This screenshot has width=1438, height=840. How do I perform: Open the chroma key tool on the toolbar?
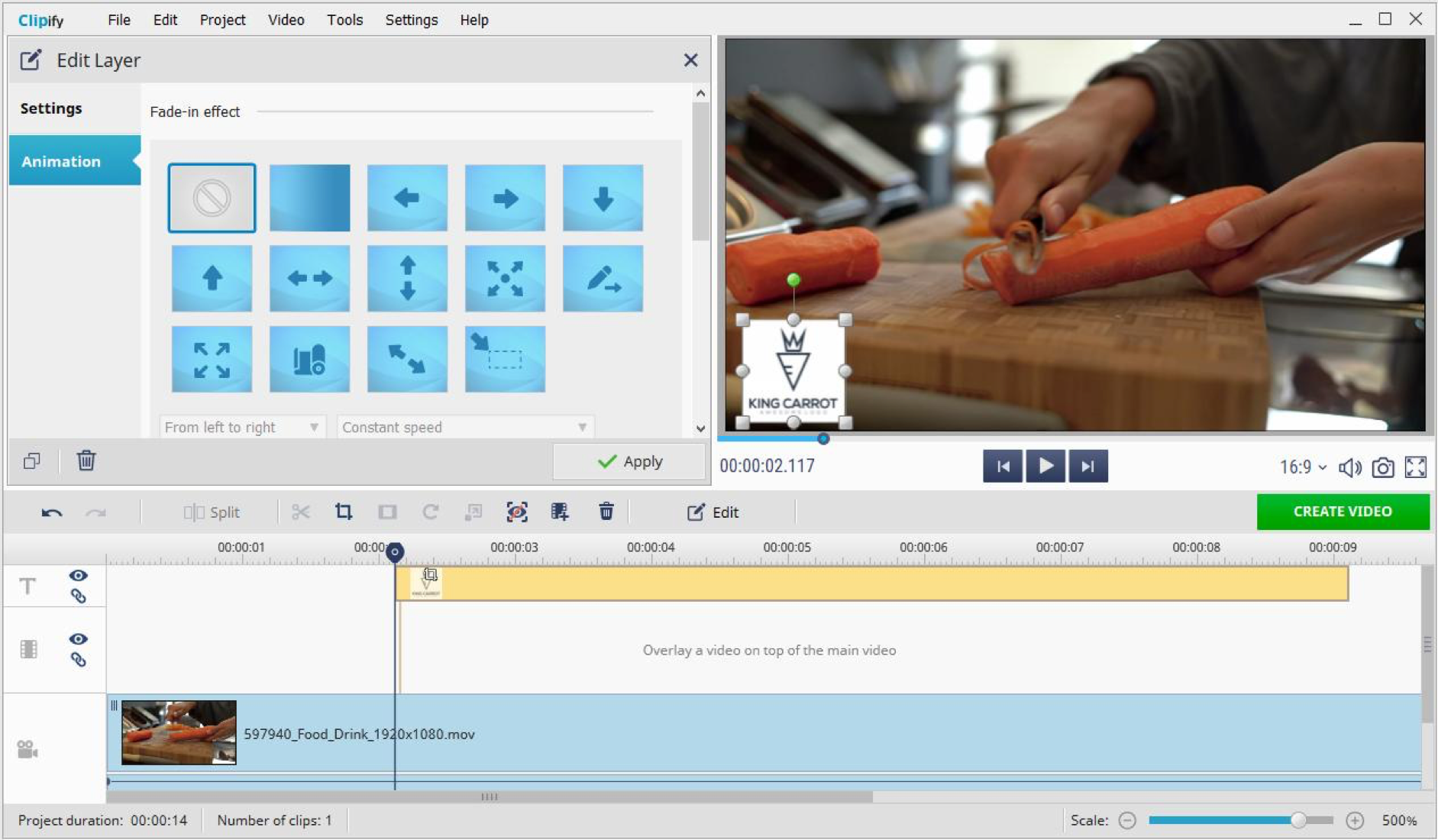click(x=518, y=512)
